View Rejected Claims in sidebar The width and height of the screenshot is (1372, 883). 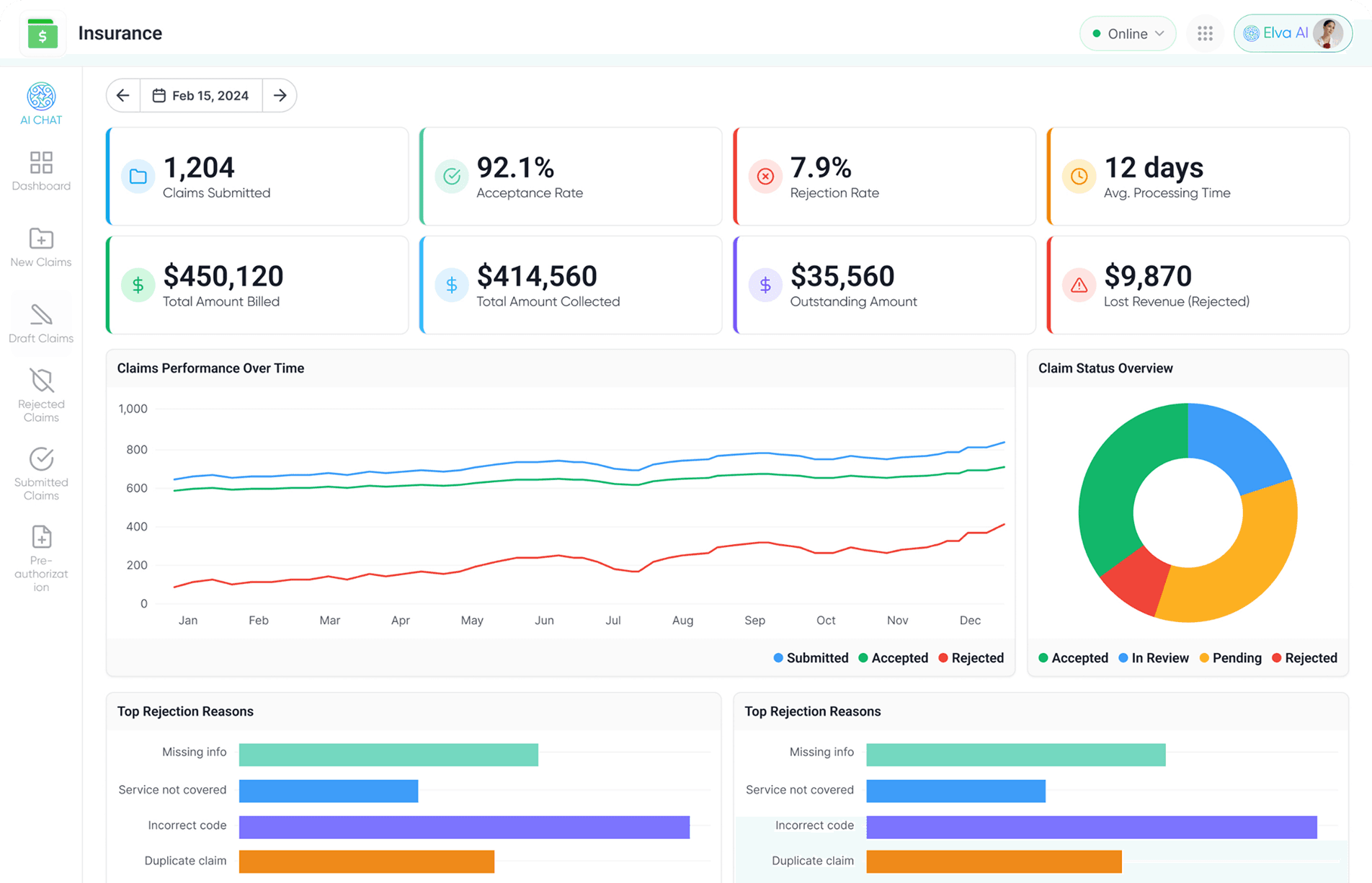pos(41,396)
